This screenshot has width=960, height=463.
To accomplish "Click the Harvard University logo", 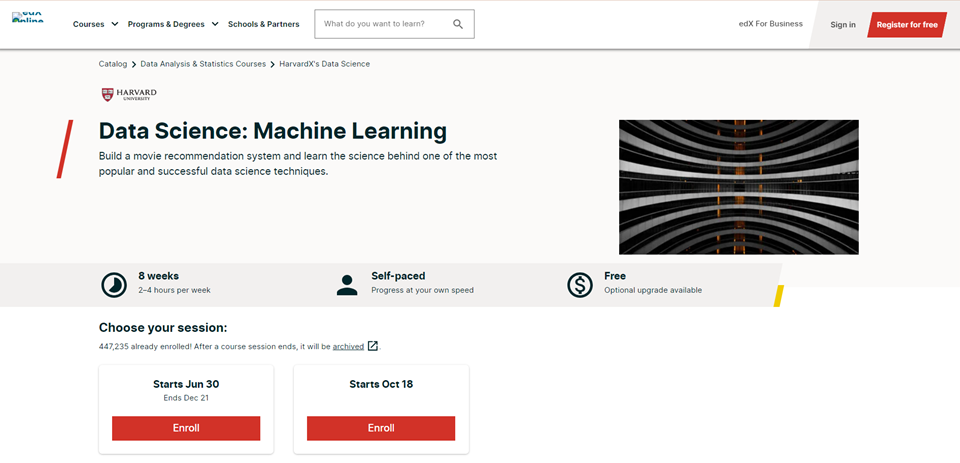I will 129,94.
